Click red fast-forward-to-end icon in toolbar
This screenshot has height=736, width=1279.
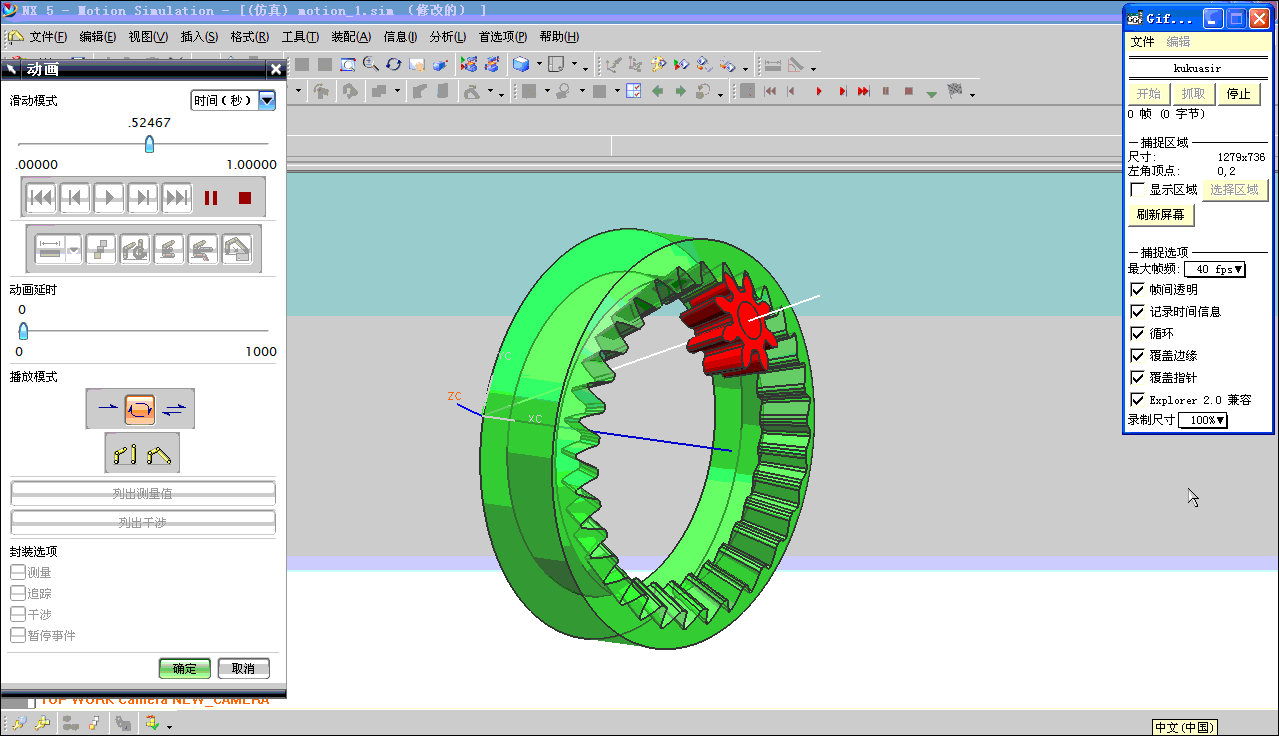[x=863, y=91]
